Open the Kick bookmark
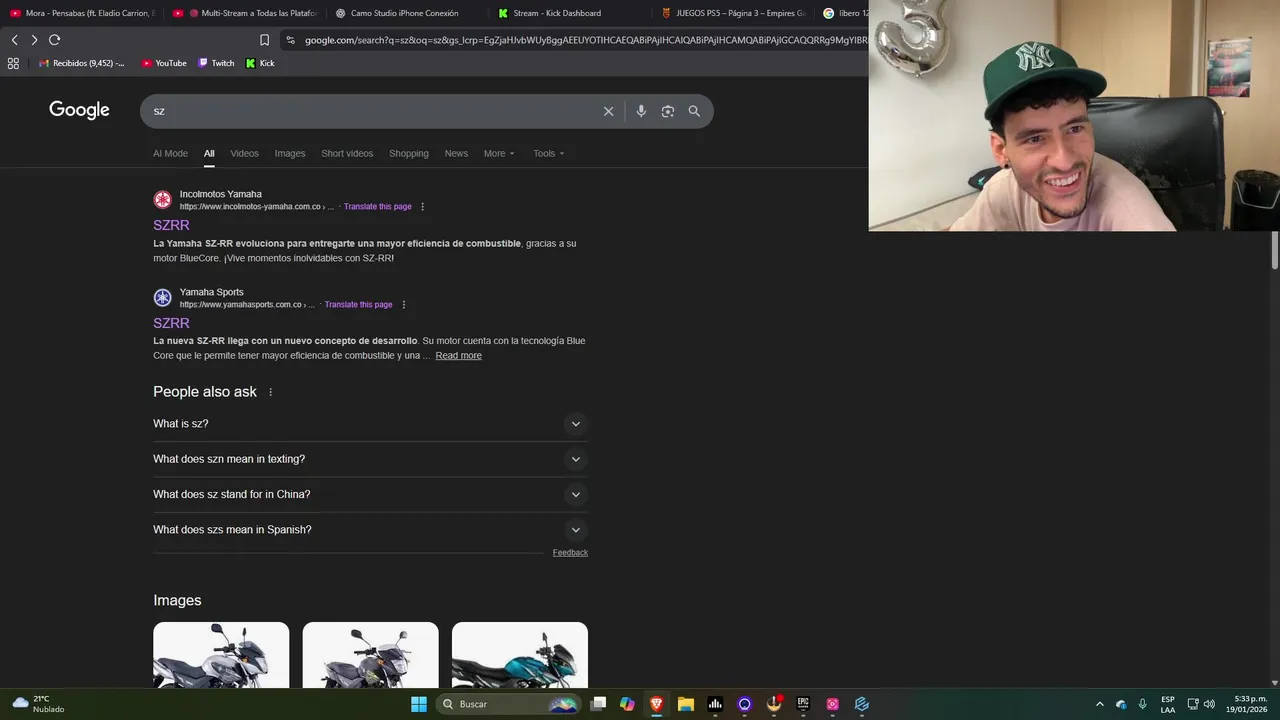Screen dimensions: 1280x720 tap(260, 63)
